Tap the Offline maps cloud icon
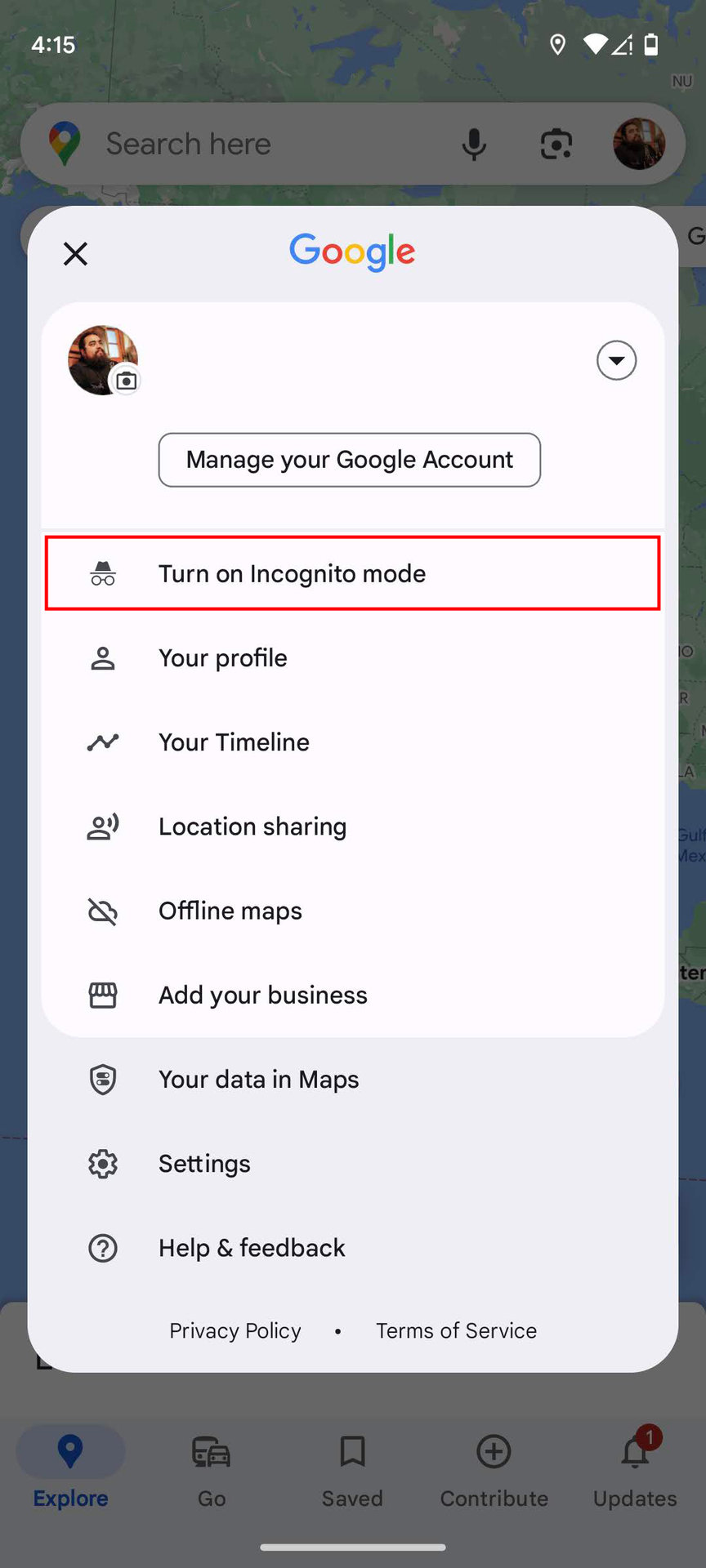Screen dimensions: 706x1568 coord(103,911)
